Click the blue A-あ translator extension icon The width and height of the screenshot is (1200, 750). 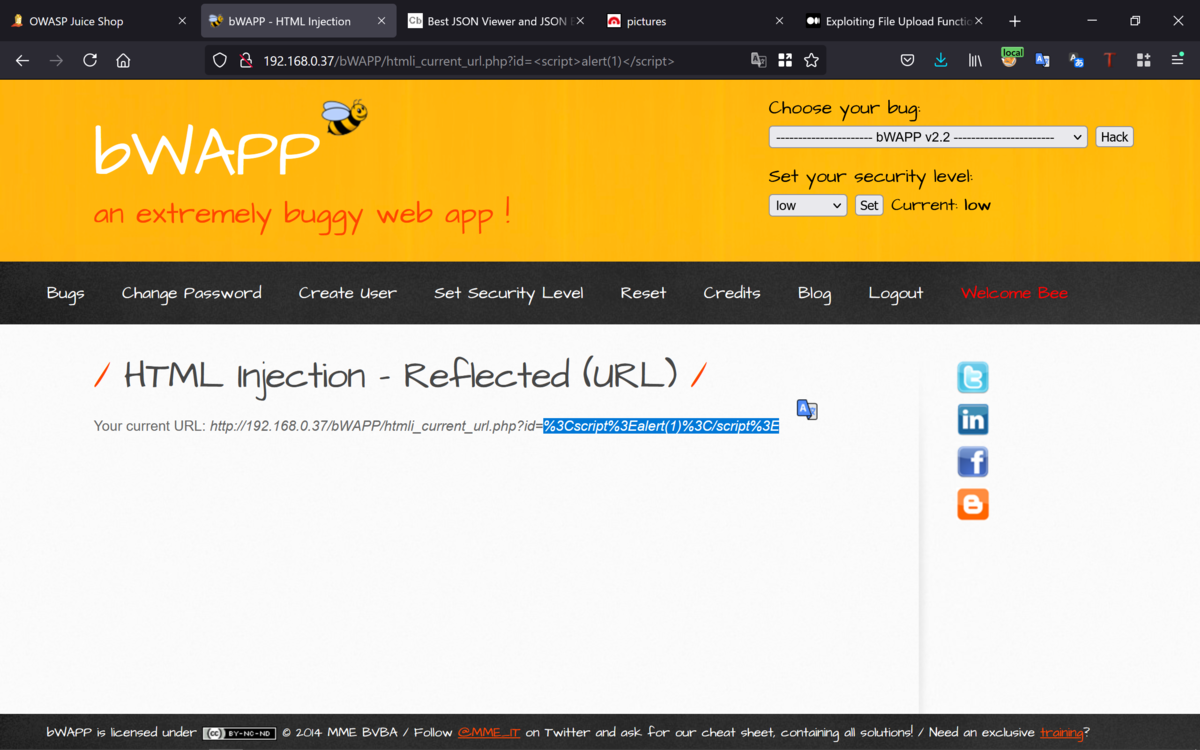[x=1077, y=60]
